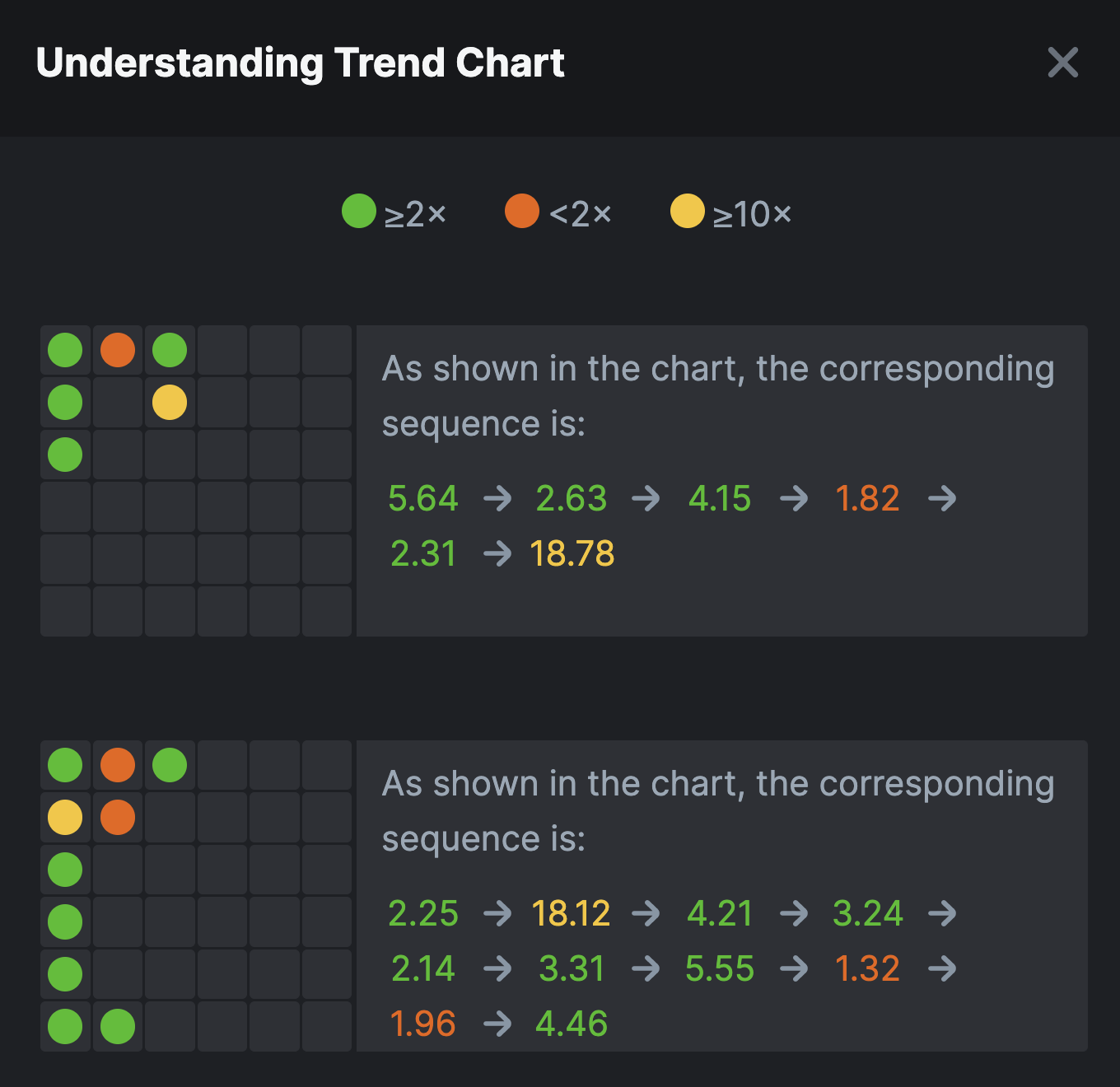Click the 4.15 green value
The width and height of the screenshot is (1120, 1087).
click(720, 499)
